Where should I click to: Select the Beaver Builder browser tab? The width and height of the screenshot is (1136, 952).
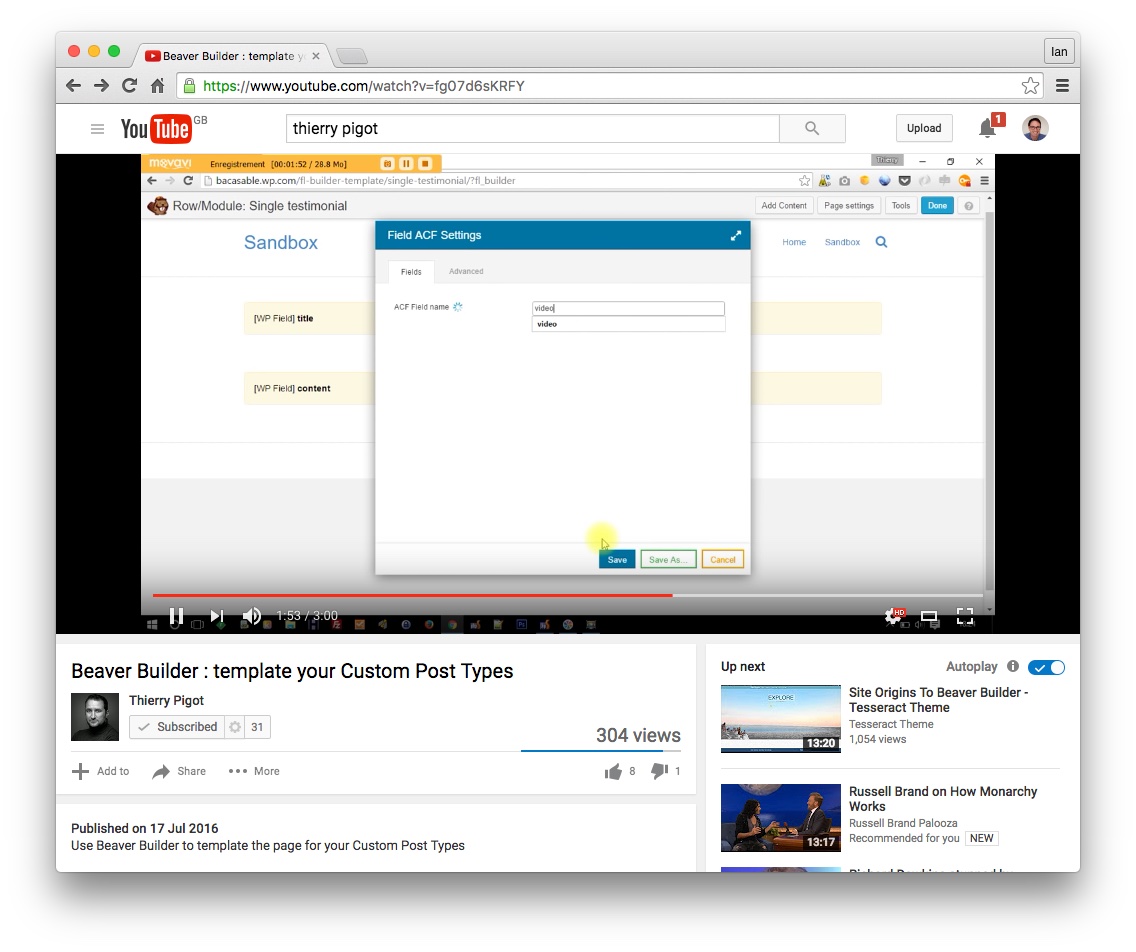tap(232, 56)
